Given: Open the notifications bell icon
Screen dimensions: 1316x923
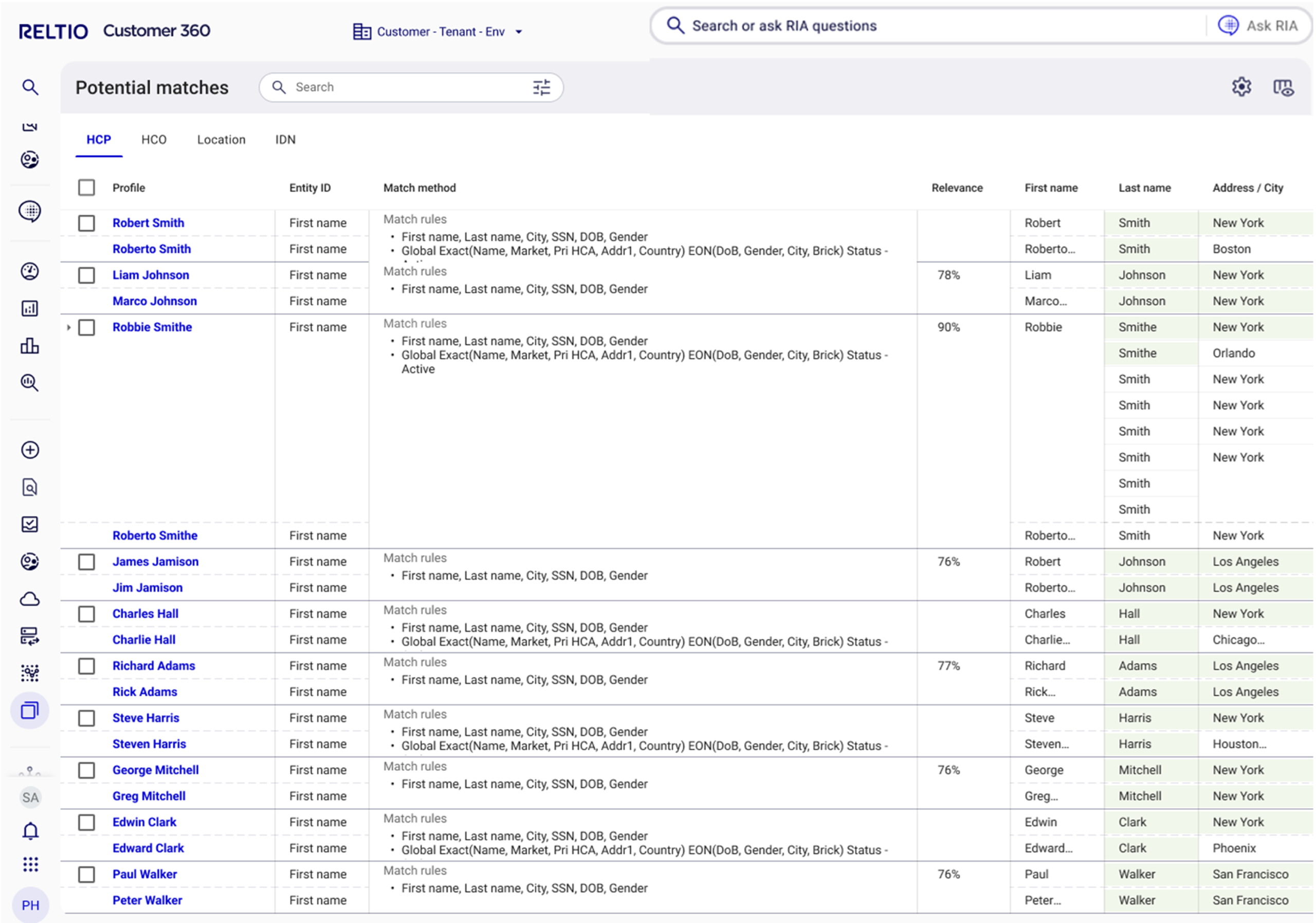Looking at the screenshot, I should click(x=30, y=830).
